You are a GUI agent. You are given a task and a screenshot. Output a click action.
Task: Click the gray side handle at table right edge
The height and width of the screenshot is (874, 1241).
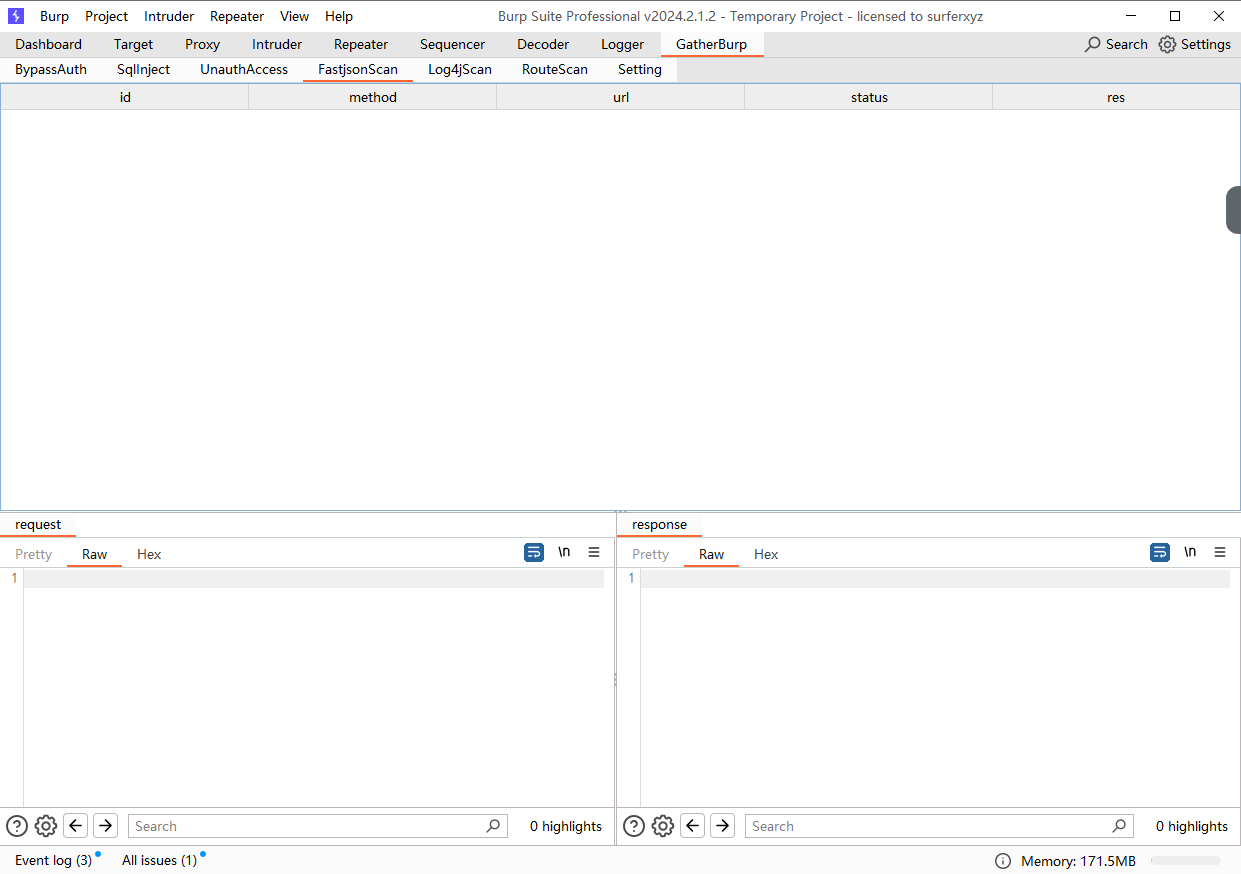click(x=1234, y=210)
